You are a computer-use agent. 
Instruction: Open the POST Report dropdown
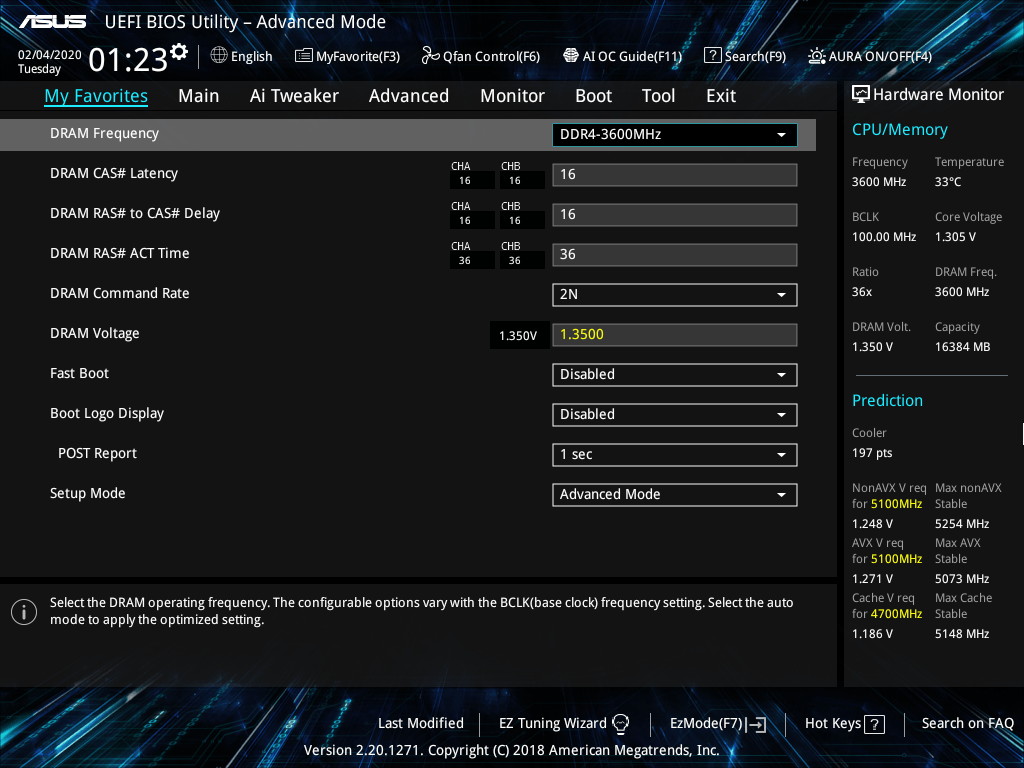point(675,455)
